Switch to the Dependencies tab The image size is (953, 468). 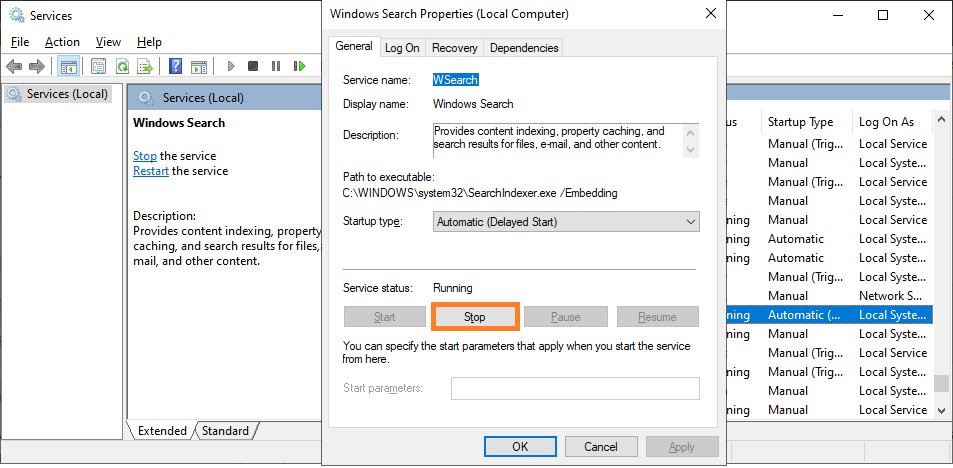click(x=524, y=48)
